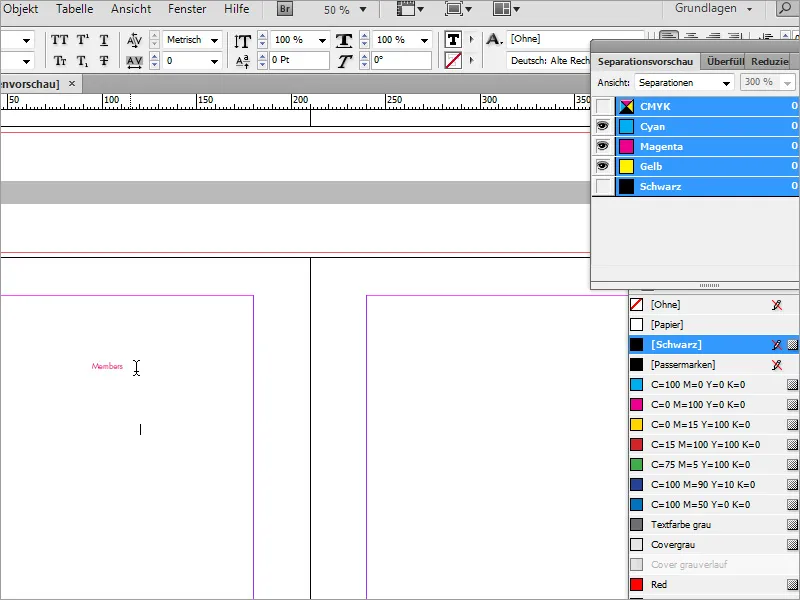Viewport: 800px width, 600px height.
Task: Click the Baseline Shift icon
Action: 242,61
